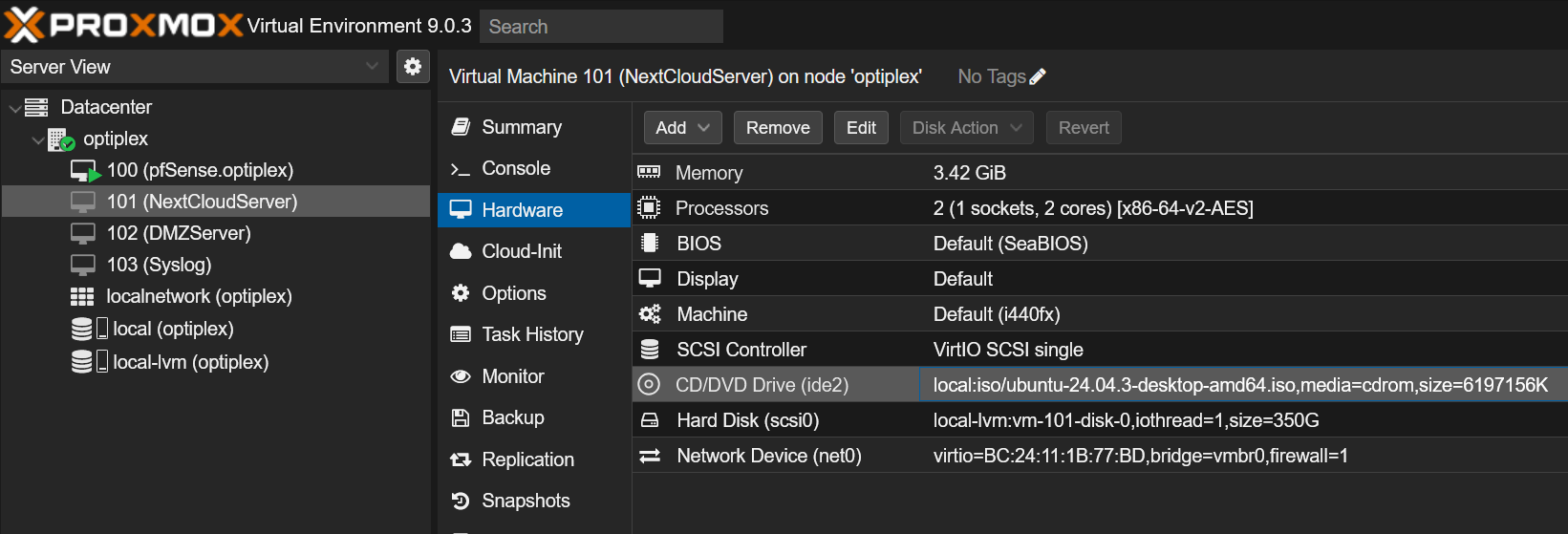Click the Proxmox logo
Screen dimensions: 1568x534
[123, 25]
